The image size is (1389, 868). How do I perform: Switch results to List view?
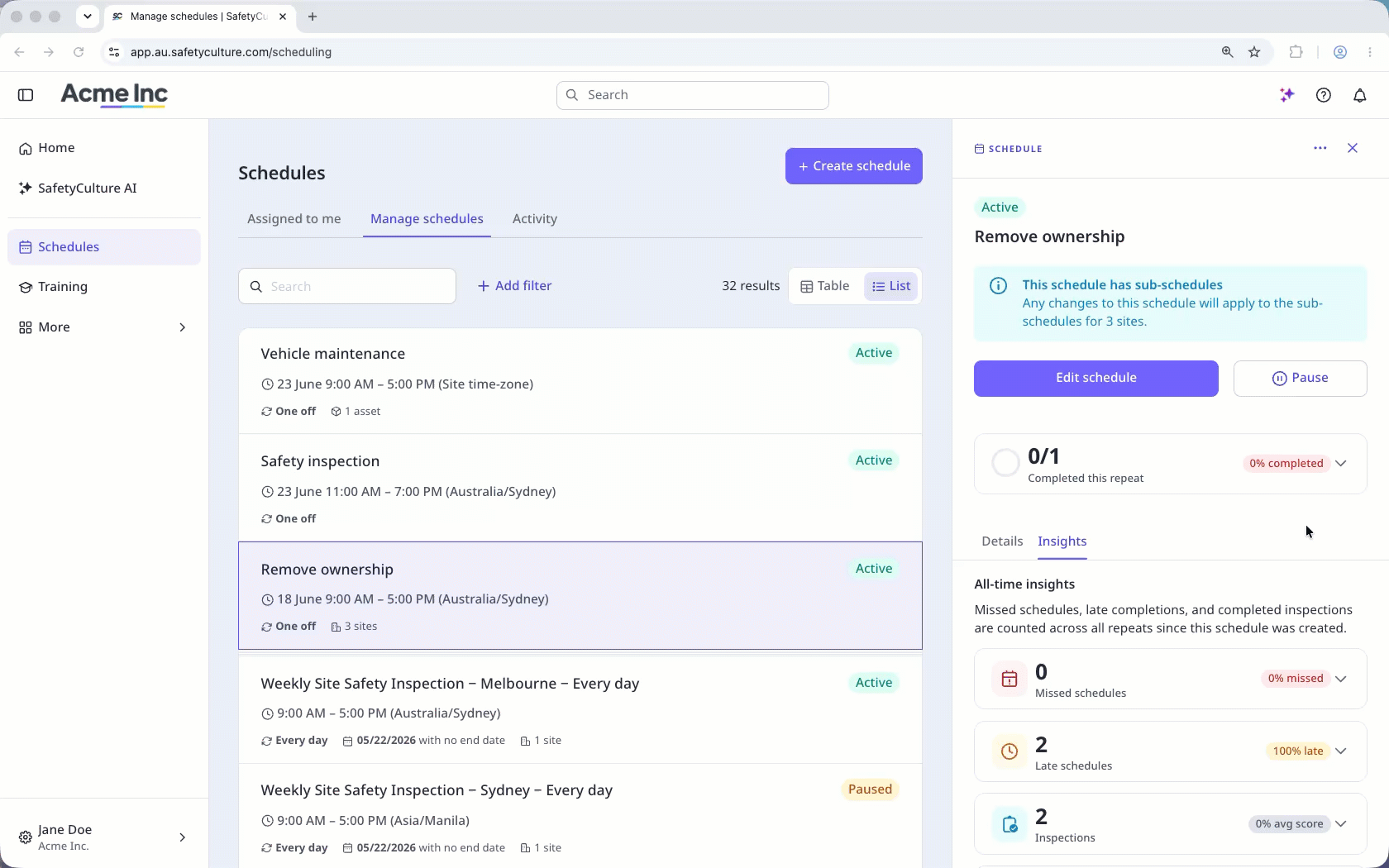pyautogui.click(x=891, y=286)
